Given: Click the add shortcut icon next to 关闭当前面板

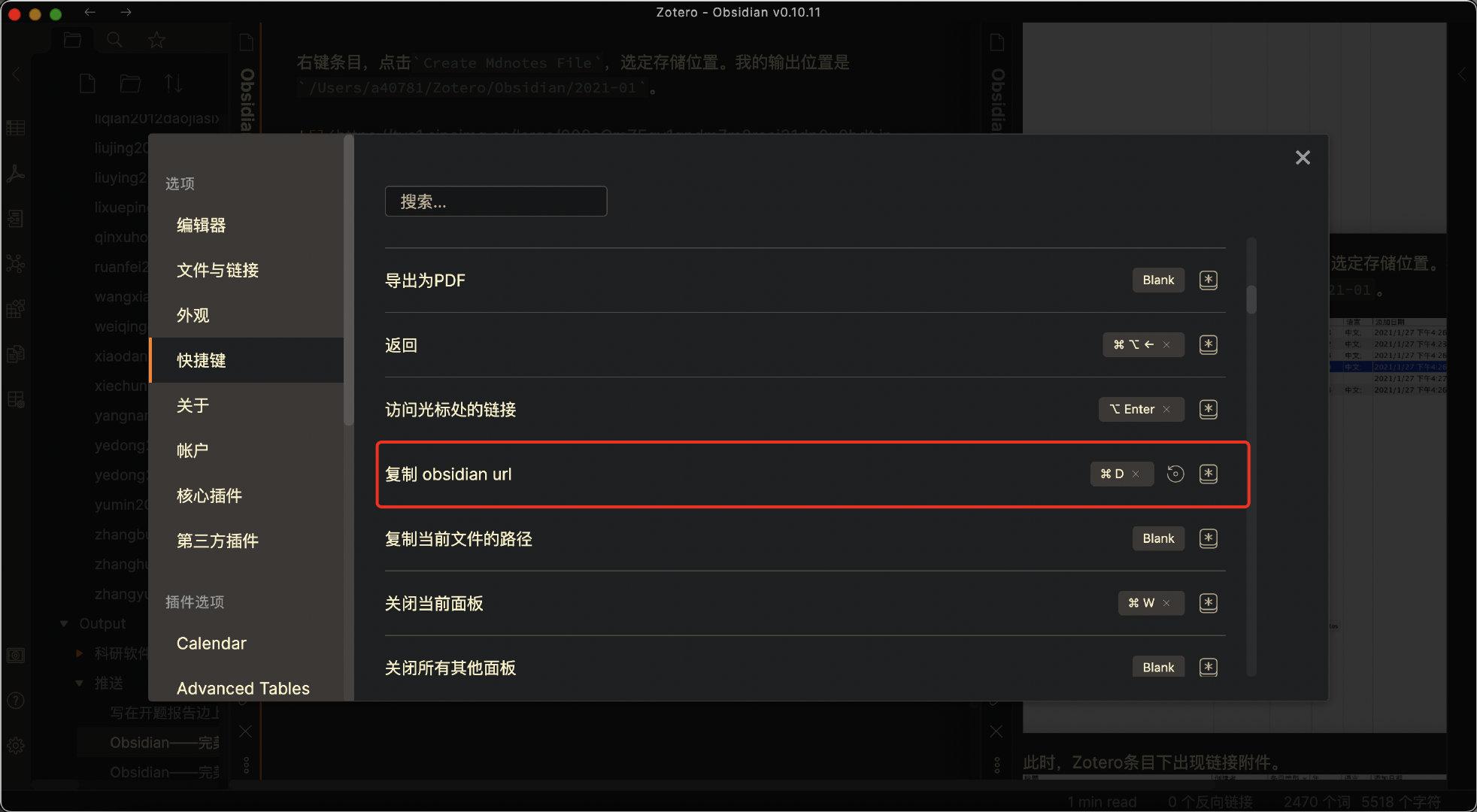Looking at the screenshot, I should coord(1208,602).
